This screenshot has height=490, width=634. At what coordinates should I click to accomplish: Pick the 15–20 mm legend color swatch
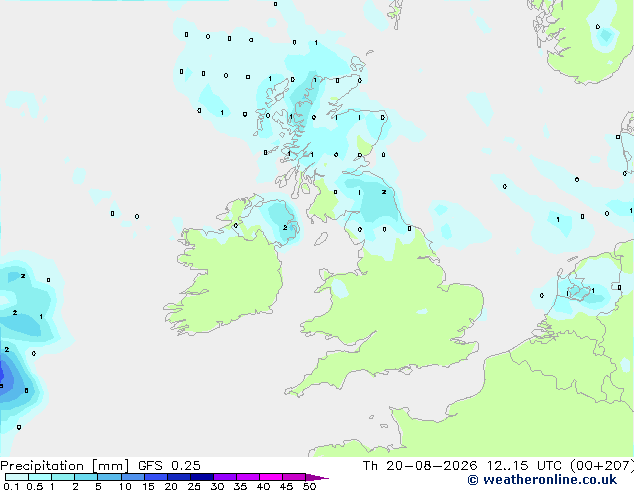(156, 477)
